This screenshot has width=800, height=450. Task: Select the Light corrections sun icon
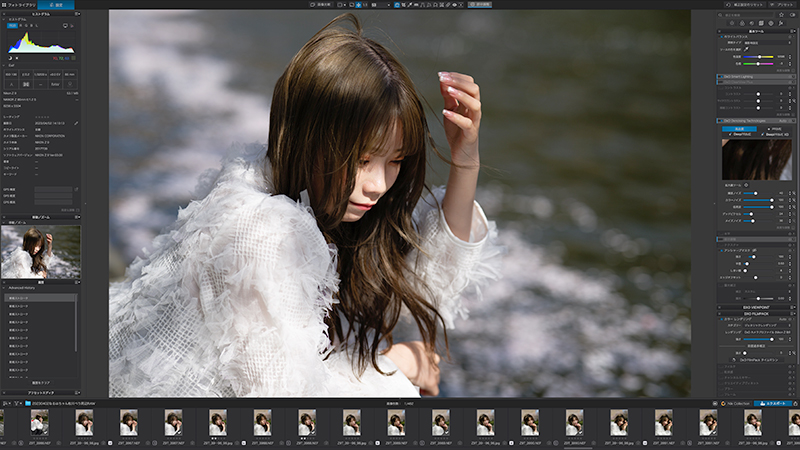(732, 23)
